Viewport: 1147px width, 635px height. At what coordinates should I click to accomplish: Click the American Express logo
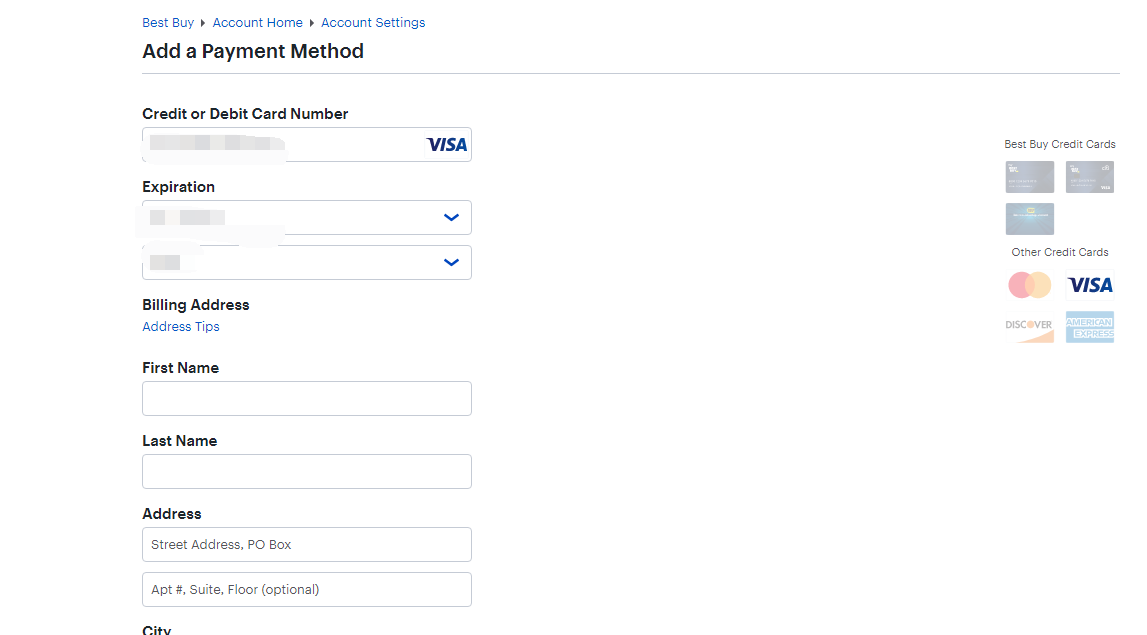[1089, 327]
